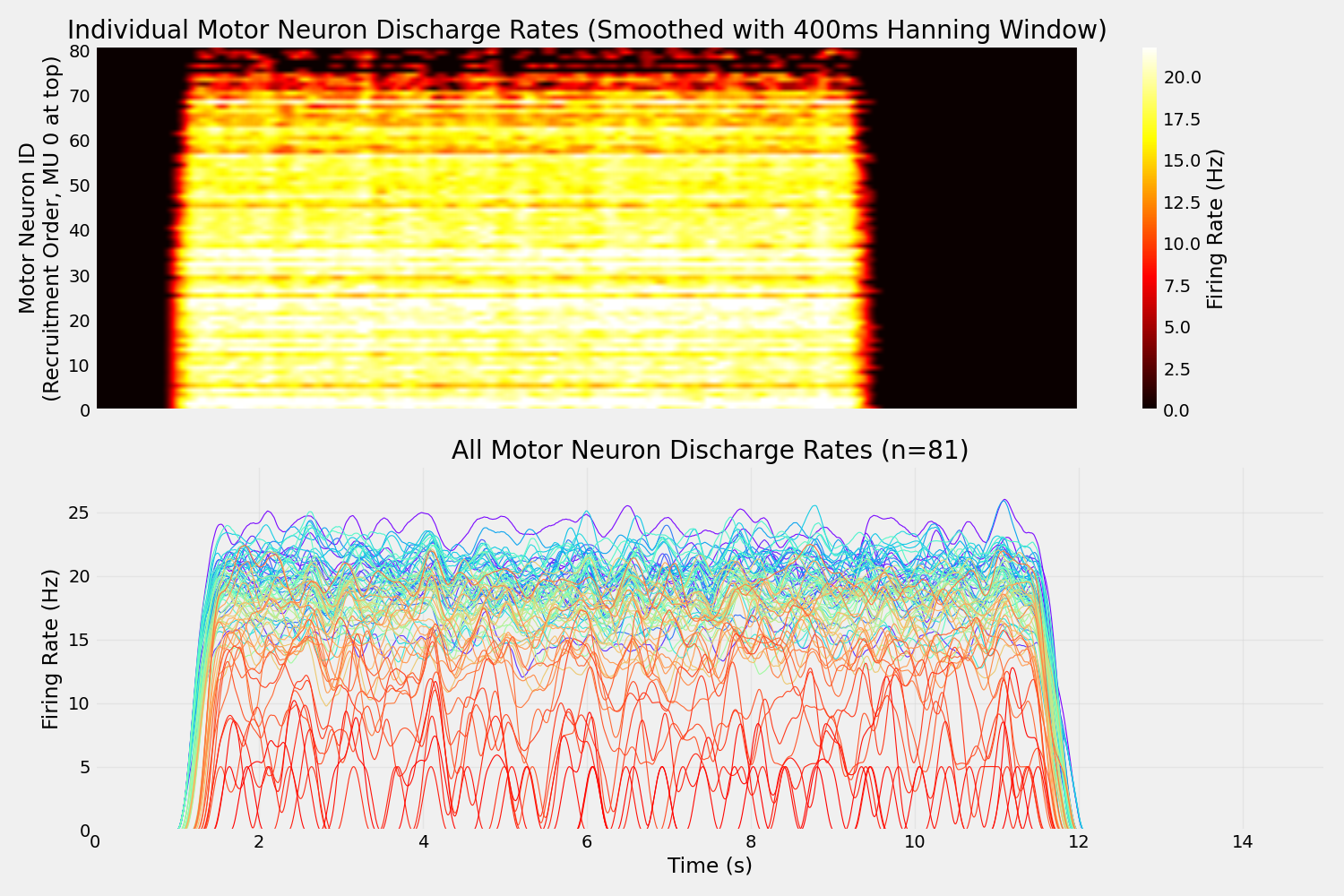Click x-axis tick label '2'
Screen dimensions: 1344x896
[259, 842]
